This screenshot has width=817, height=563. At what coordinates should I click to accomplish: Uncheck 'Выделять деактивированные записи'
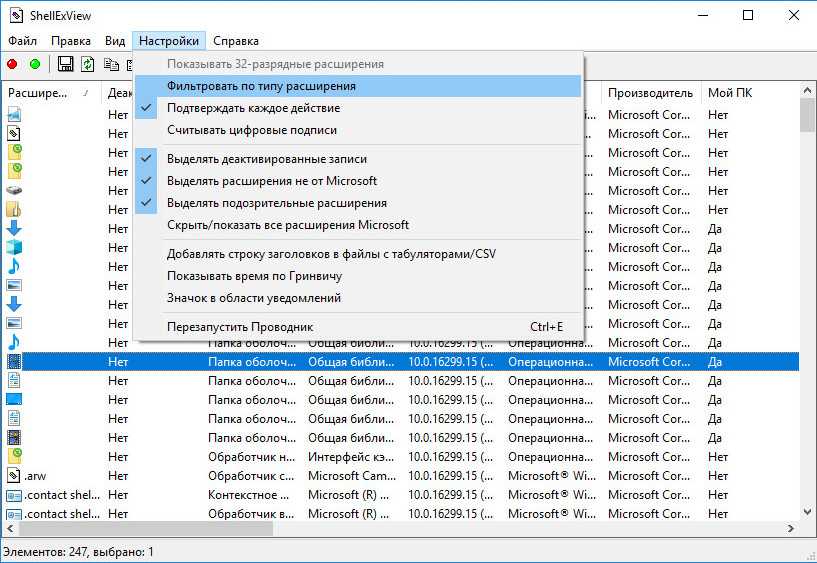point(266,159)
